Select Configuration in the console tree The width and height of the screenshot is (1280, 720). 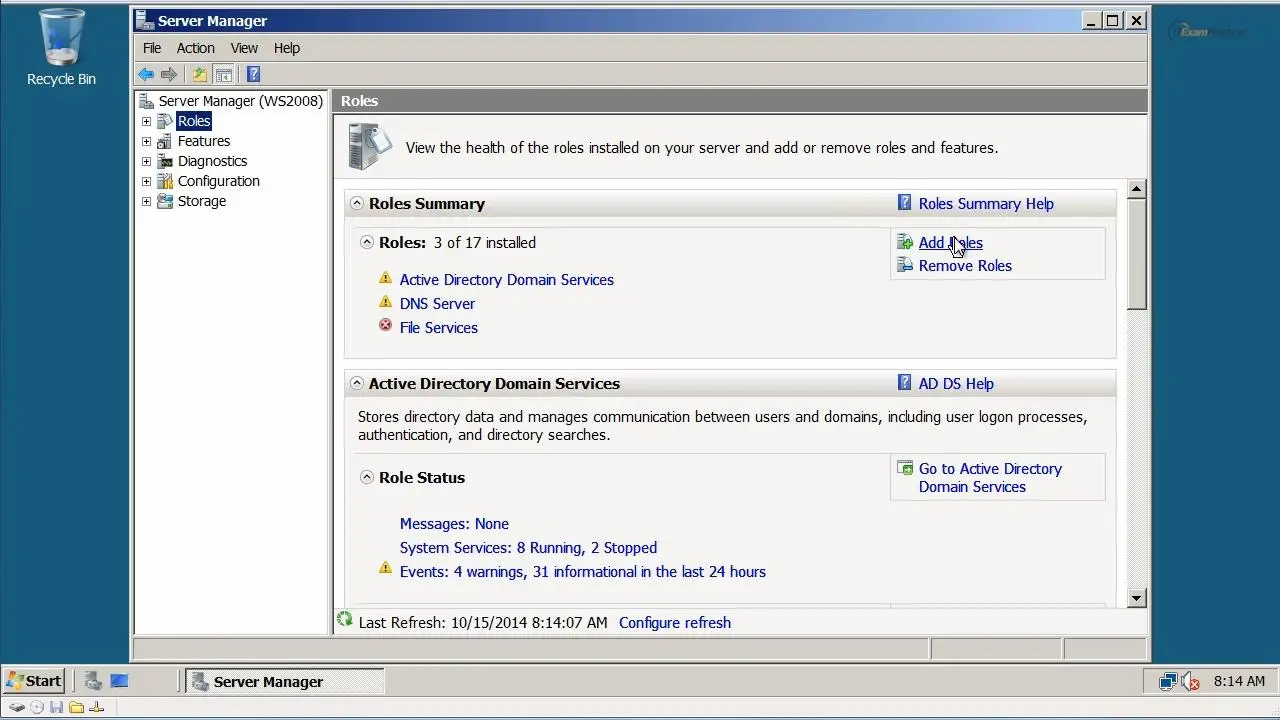(x=218, y=181)
